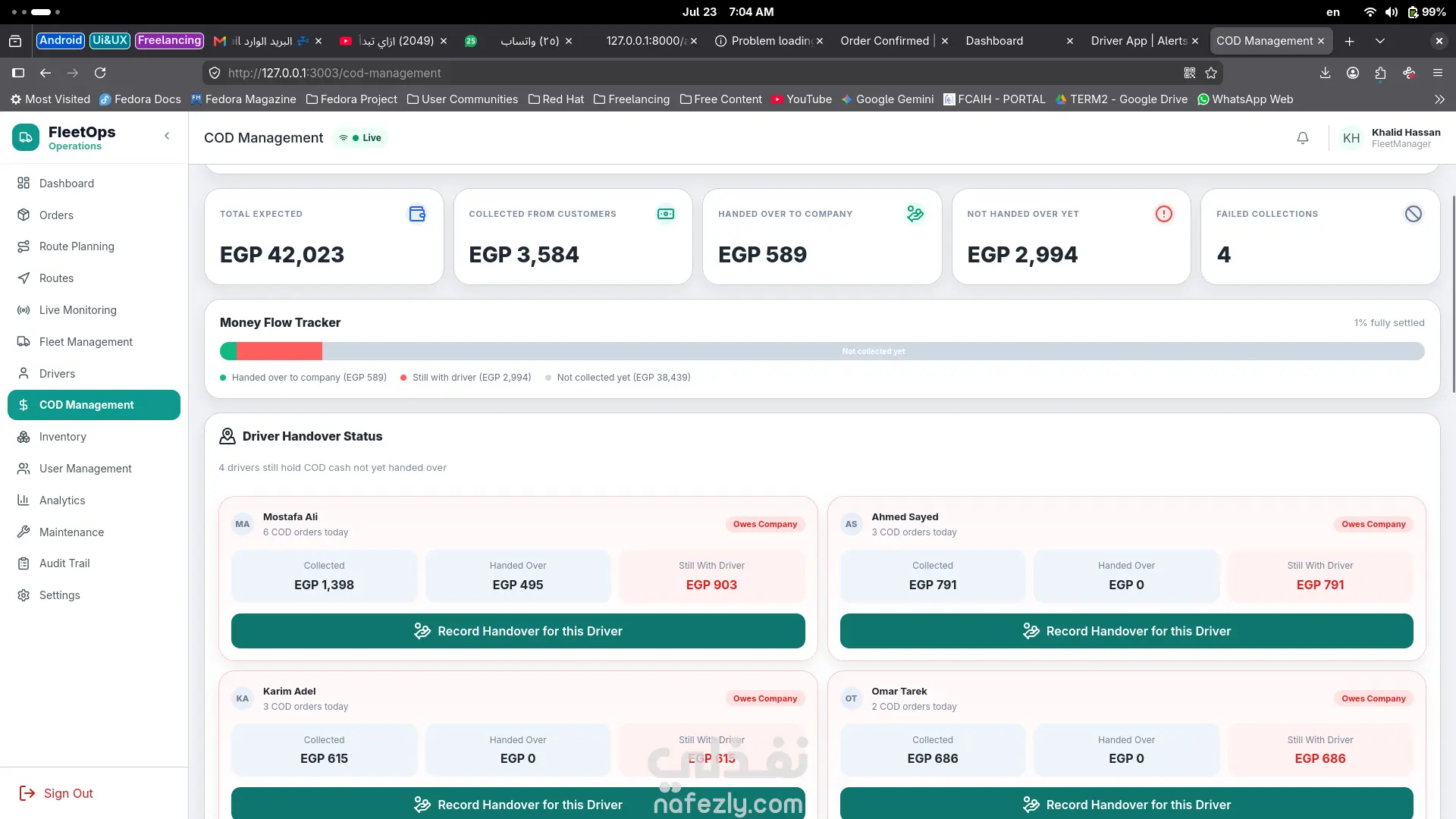Click the Wi-Fi status icon
1456x819 pixels.
(x=1370, y=12)
